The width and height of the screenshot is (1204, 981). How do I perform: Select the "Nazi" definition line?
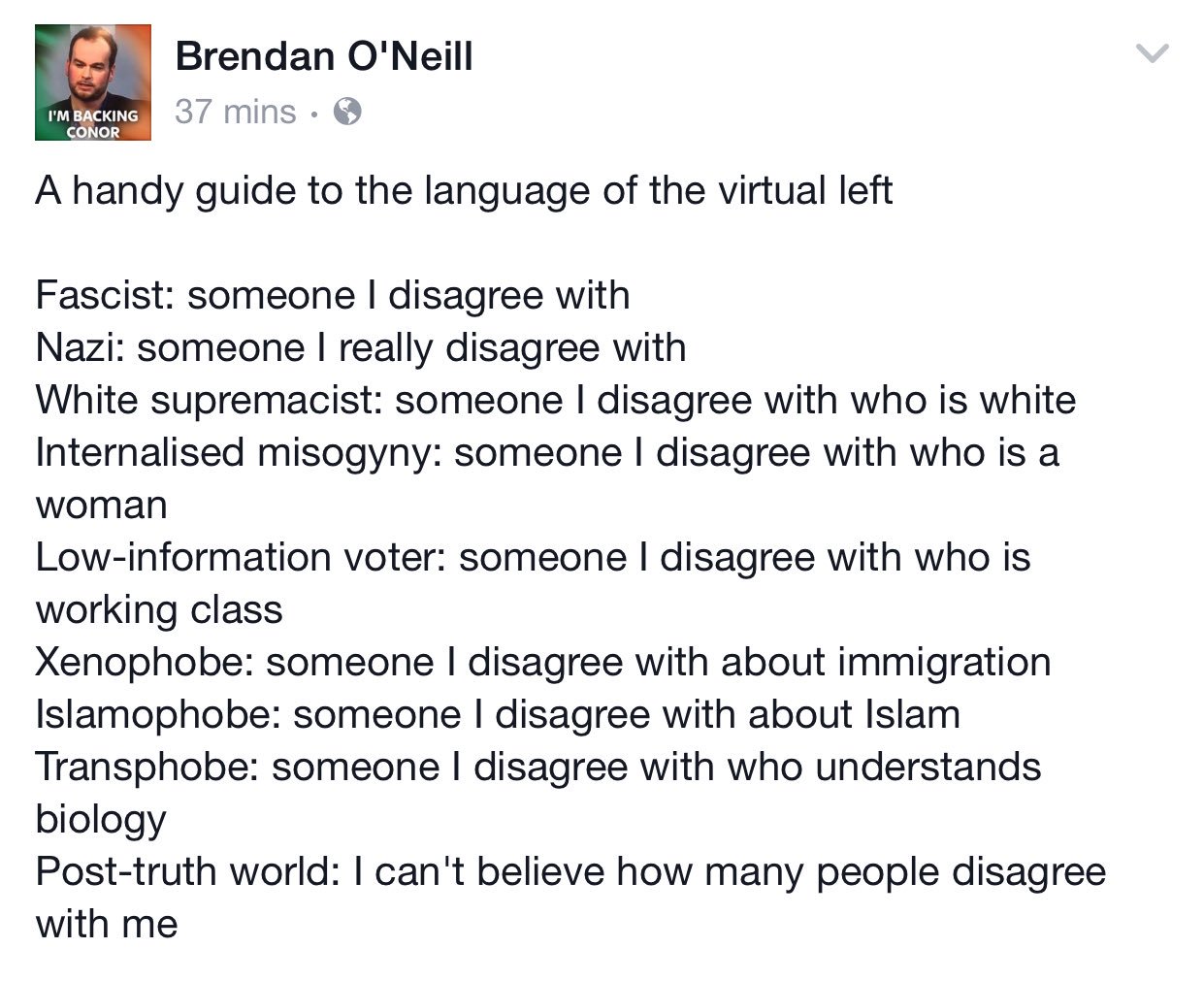(x=361, y=347)
